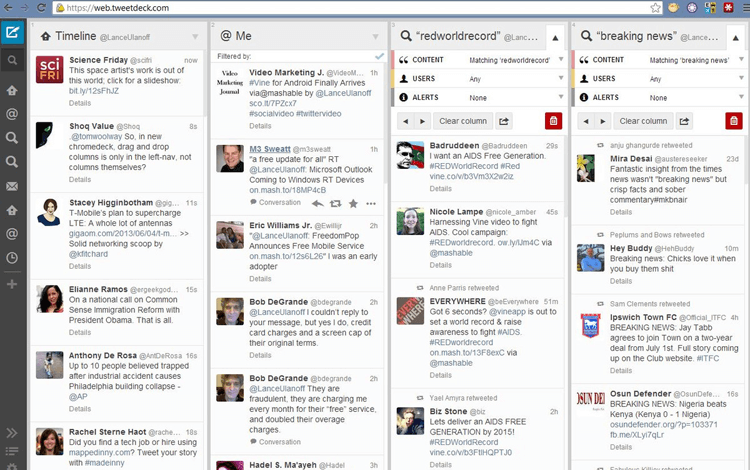Reply to M3 Sweatt's tweet
Viewport: 750px width, 470px height.
(x=318, y=203)
